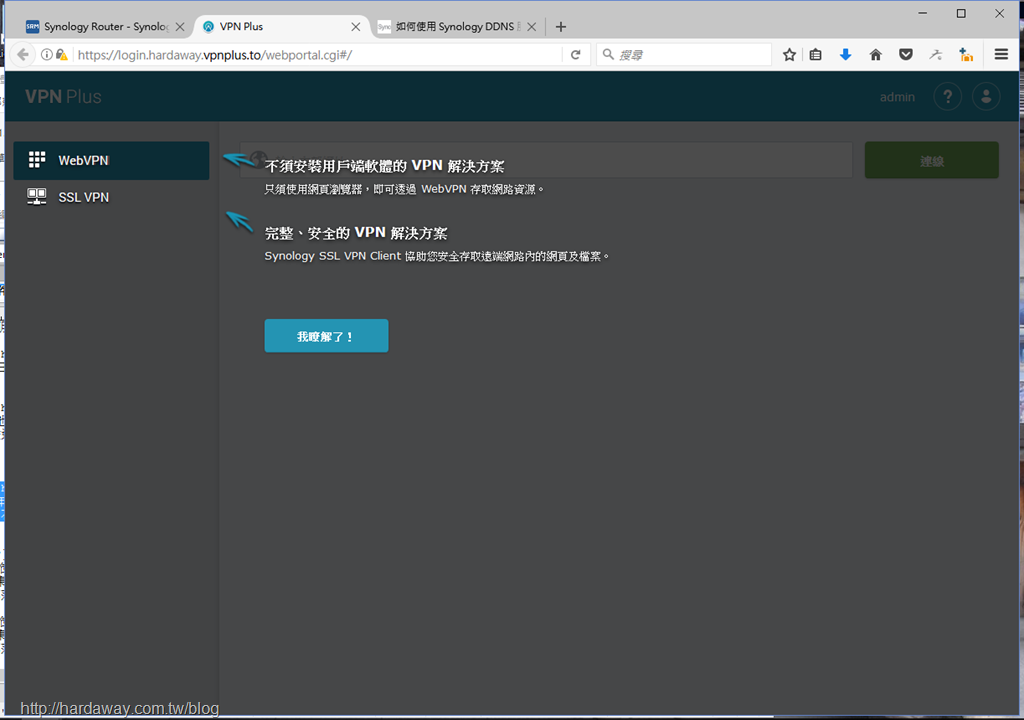The height and width of the screenshot is (720, 1024).
Task: Open a new browser tab
Action: point(560,27)
